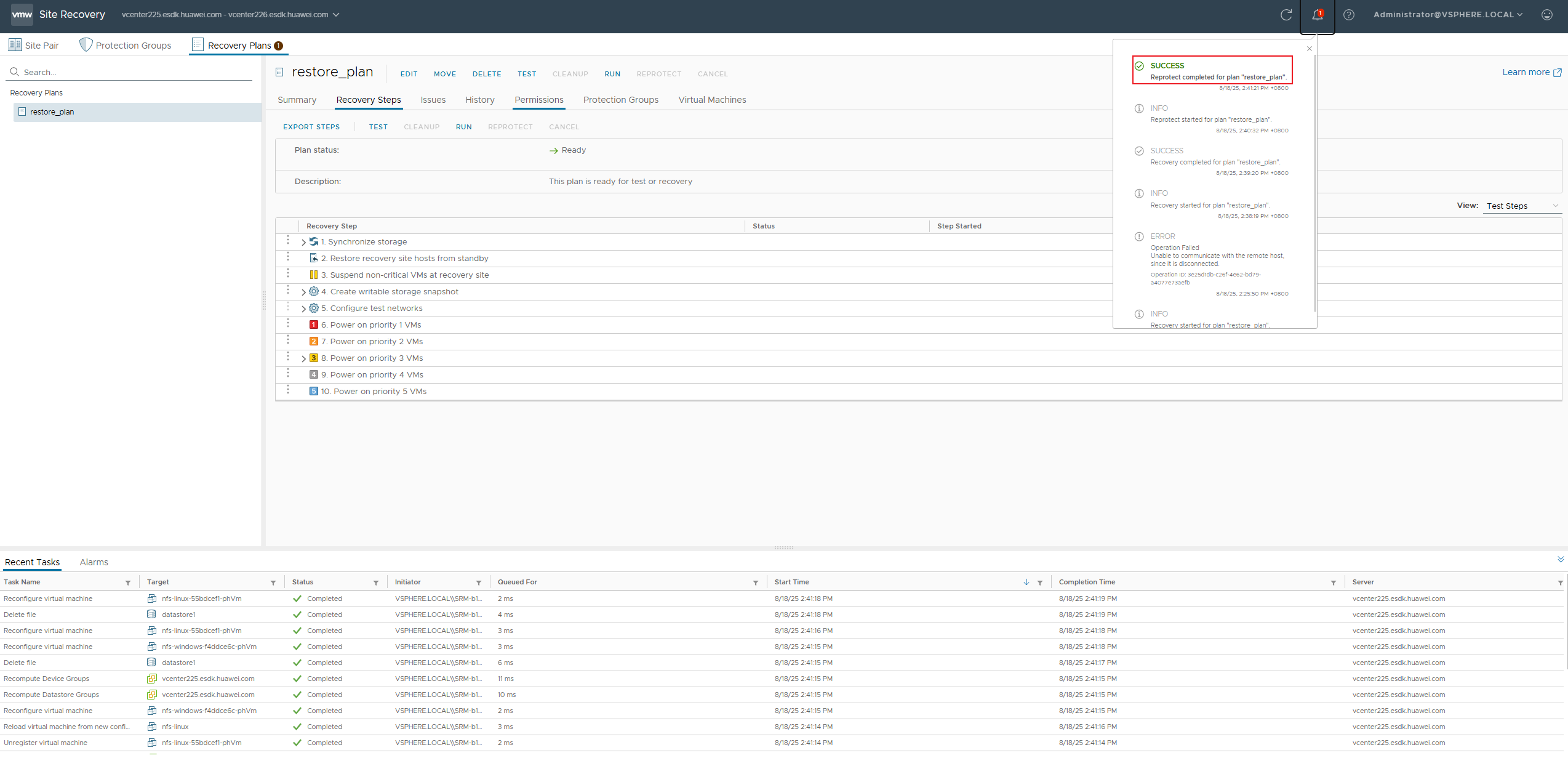
Task: Switch to the Site Pair tab
Action: pos(34,46)
